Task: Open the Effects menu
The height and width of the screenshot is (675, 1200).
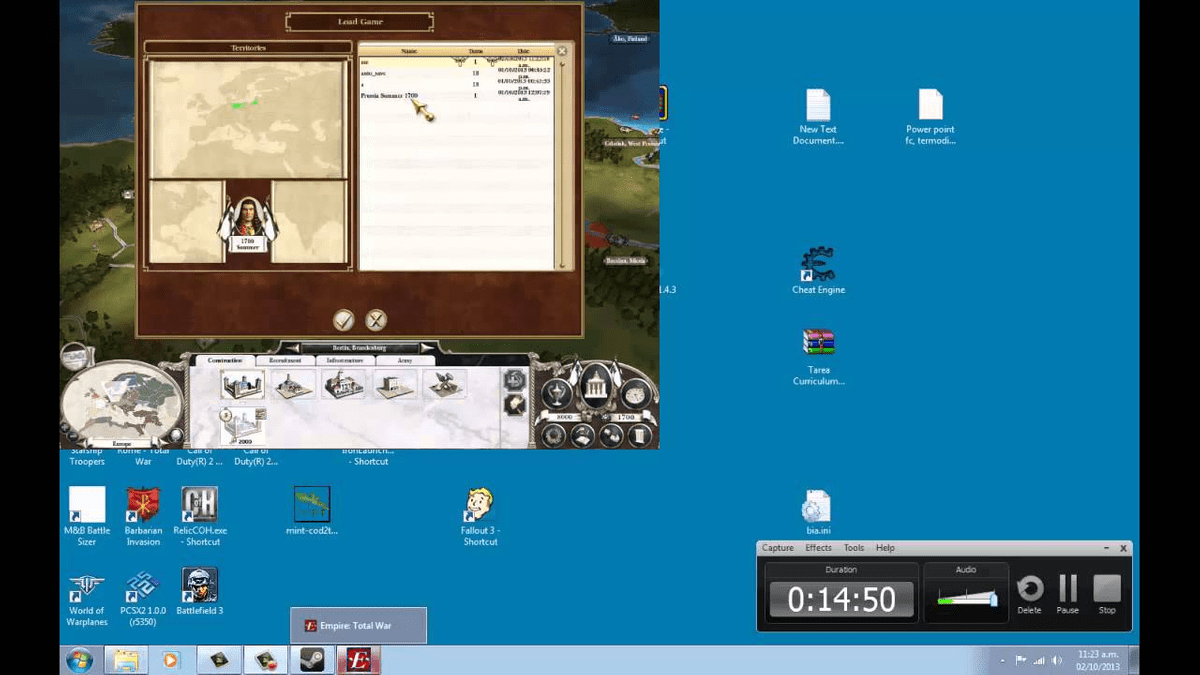Action: coord(818,548)
